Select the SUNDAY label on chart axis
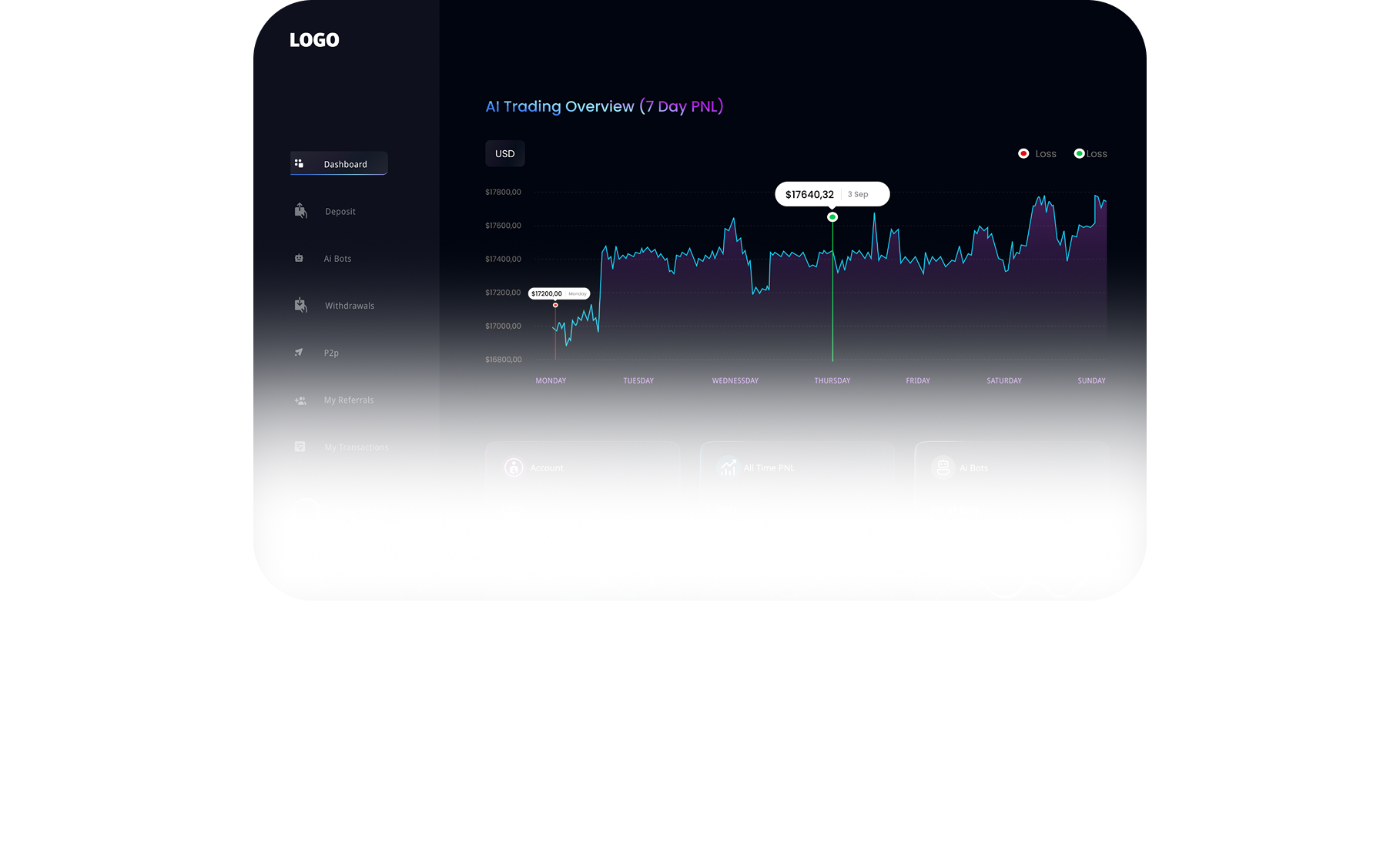The height and width of the screenshot is (861, 1400). point(1091,380)
